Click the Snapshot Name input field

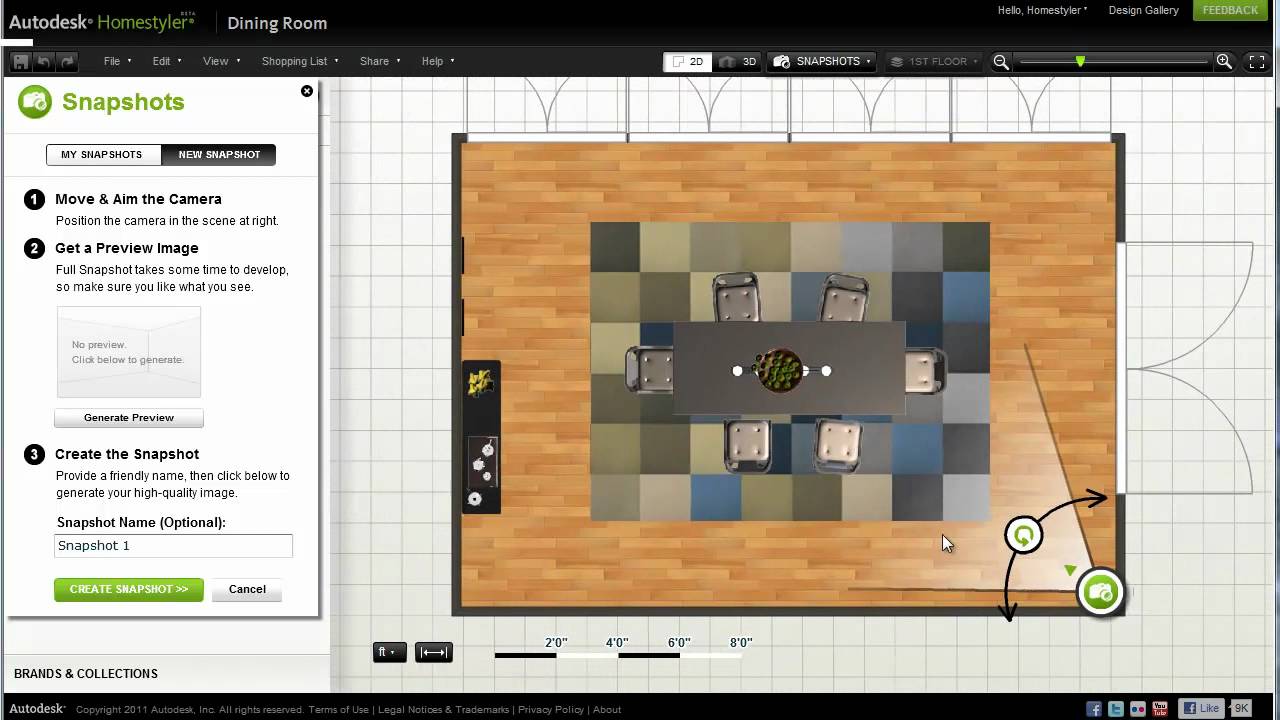tap(173, 545)
